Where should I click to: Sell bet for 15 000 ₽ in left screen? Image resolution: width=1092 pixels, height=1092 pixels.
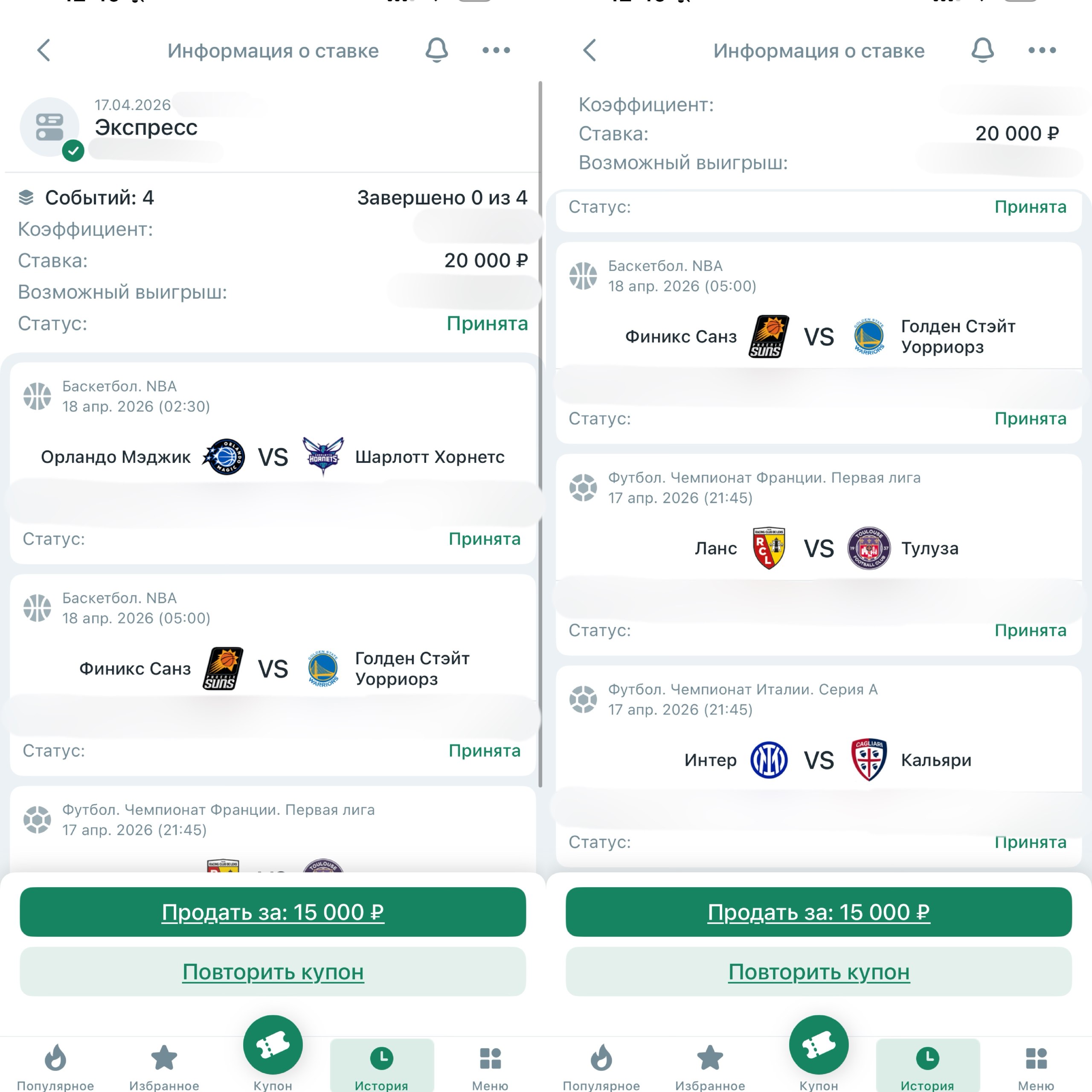point(273,912)
